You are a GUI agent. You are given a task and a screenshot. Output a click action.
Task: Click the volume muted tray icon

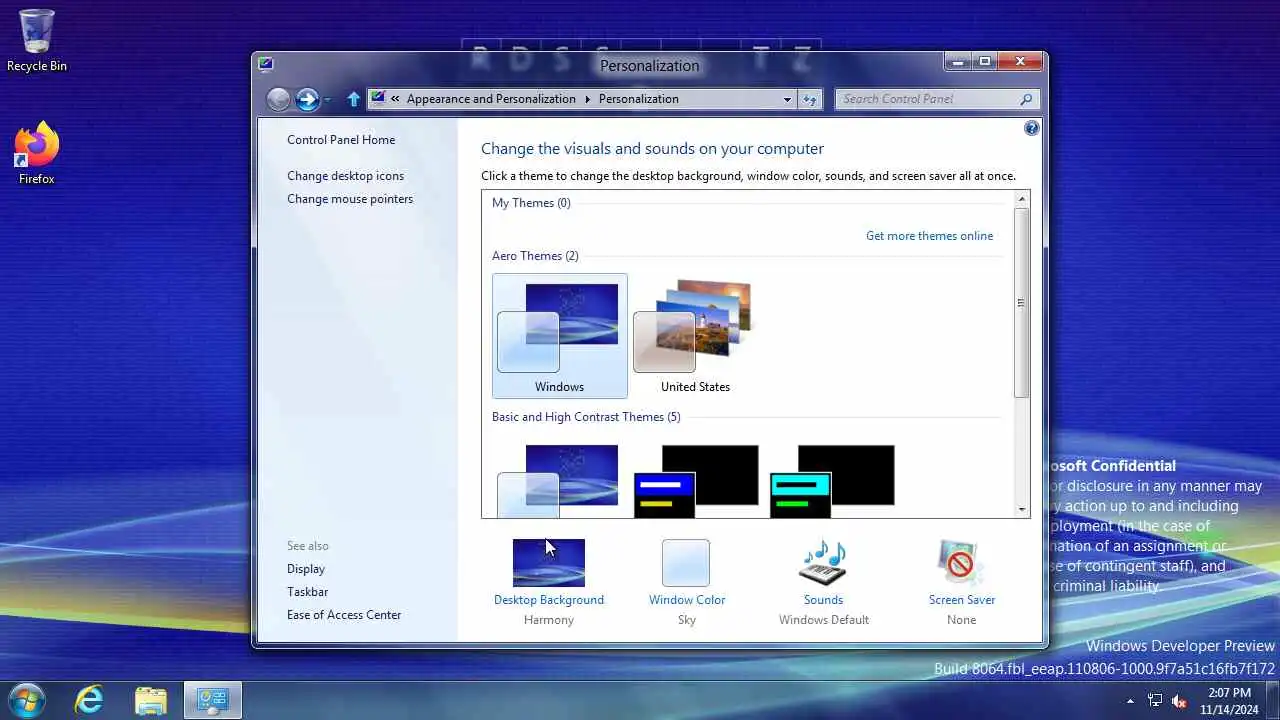pyautogui.click(x=1179, y=701)
